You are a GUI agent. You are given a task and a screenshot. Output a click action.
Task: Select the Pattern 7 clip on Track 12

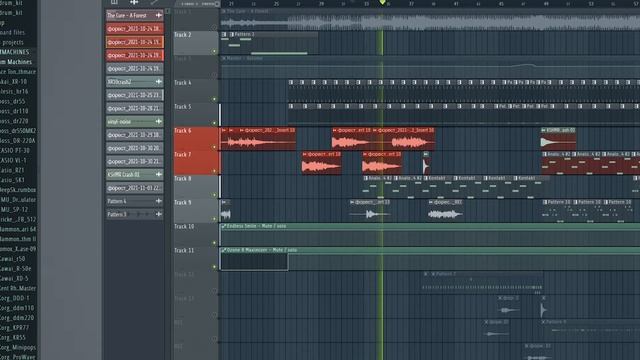[487, 282]
